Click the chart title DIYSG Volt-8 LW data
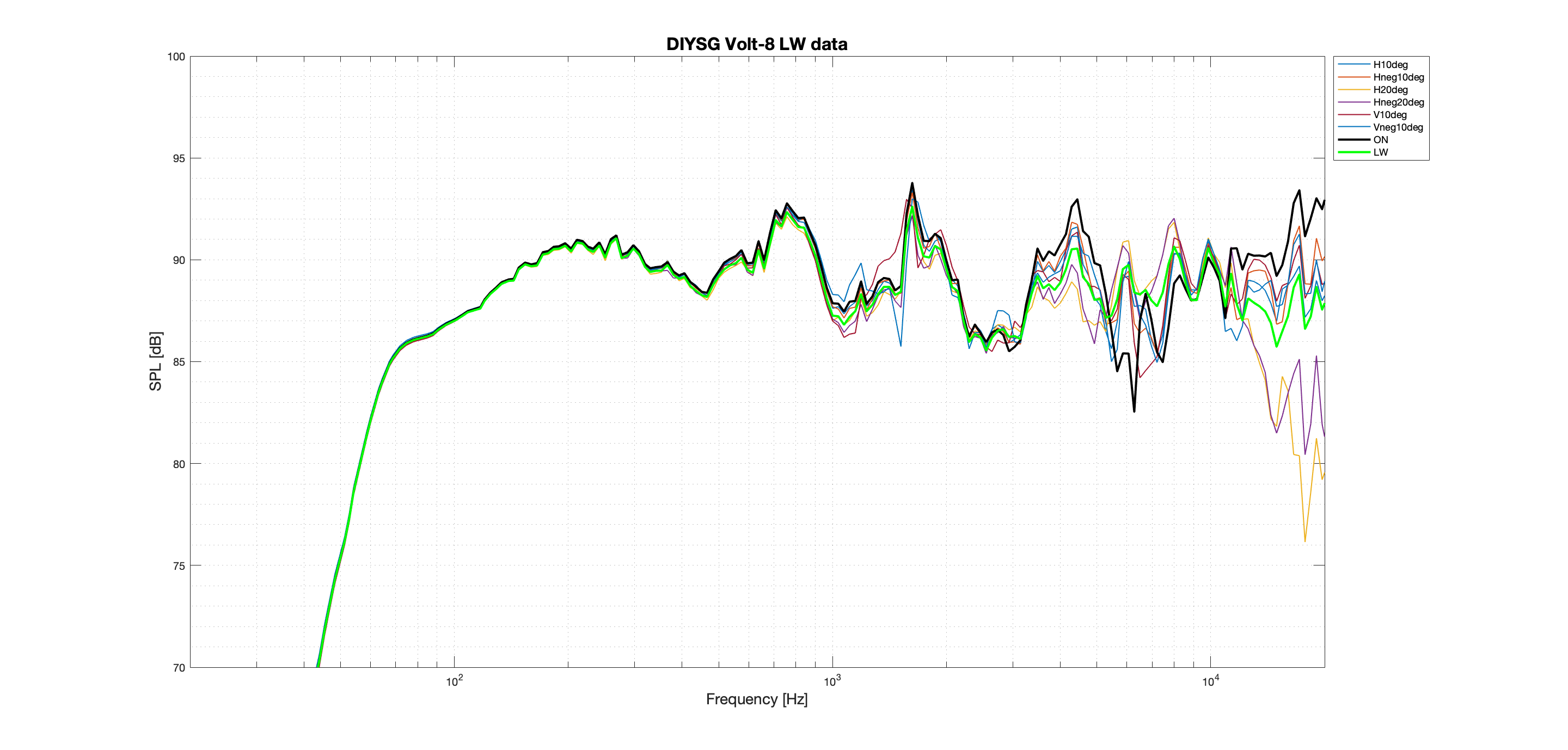The height and width of the screenshot is (750, 1568). coord(757,44)
